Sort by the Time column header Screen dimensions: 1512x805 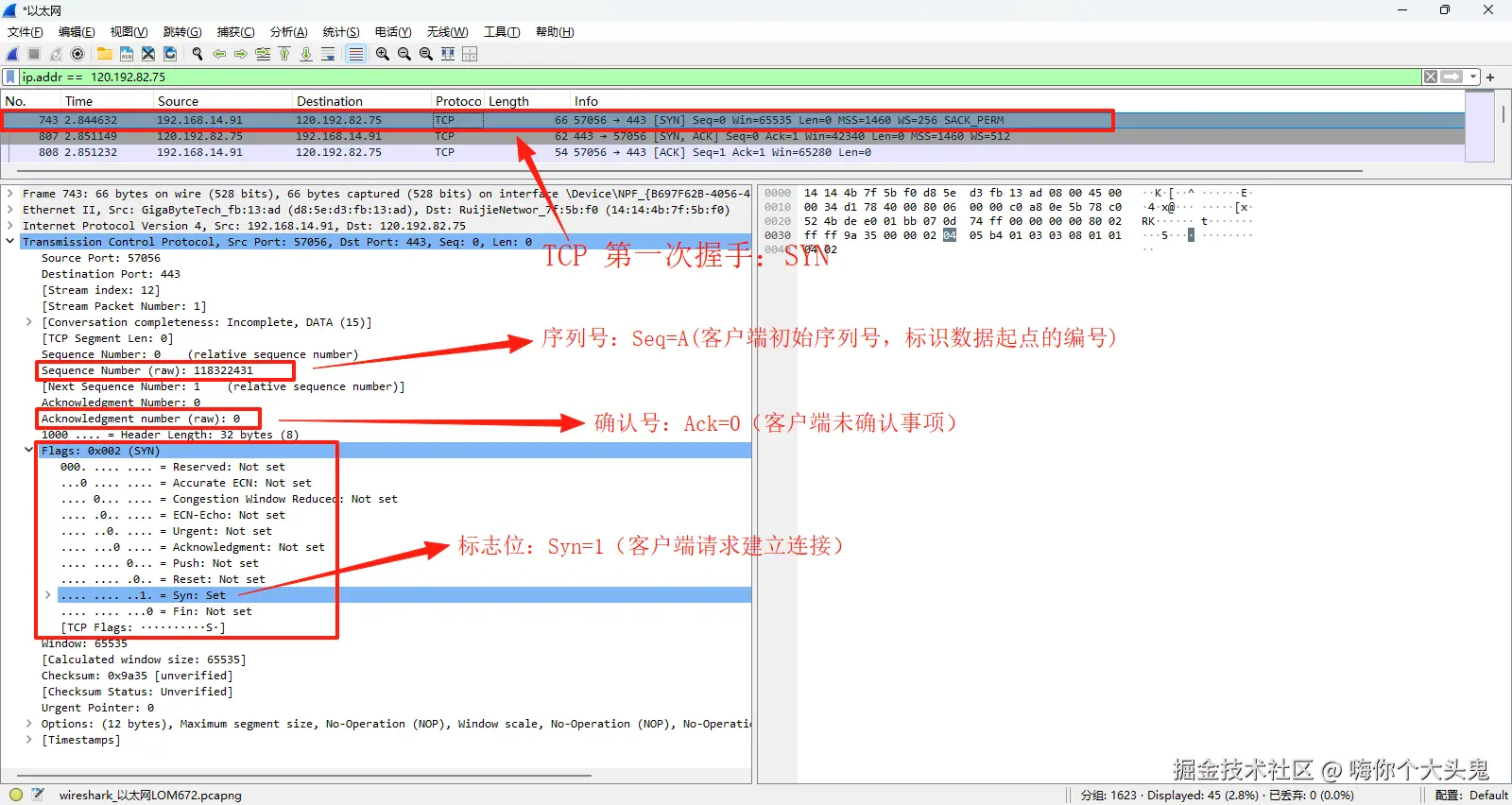point(106,101)
